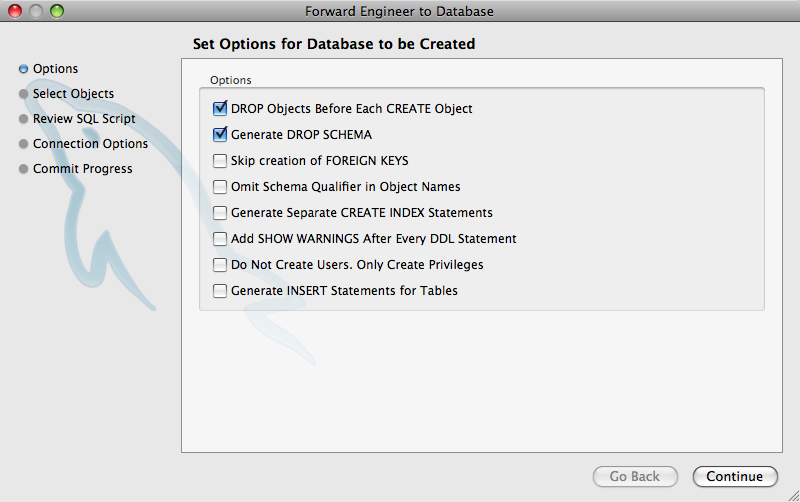Viewport: 800px width, 502px height.
Task: Select the Select Objects wizard step
Action: tap(73, 94)
